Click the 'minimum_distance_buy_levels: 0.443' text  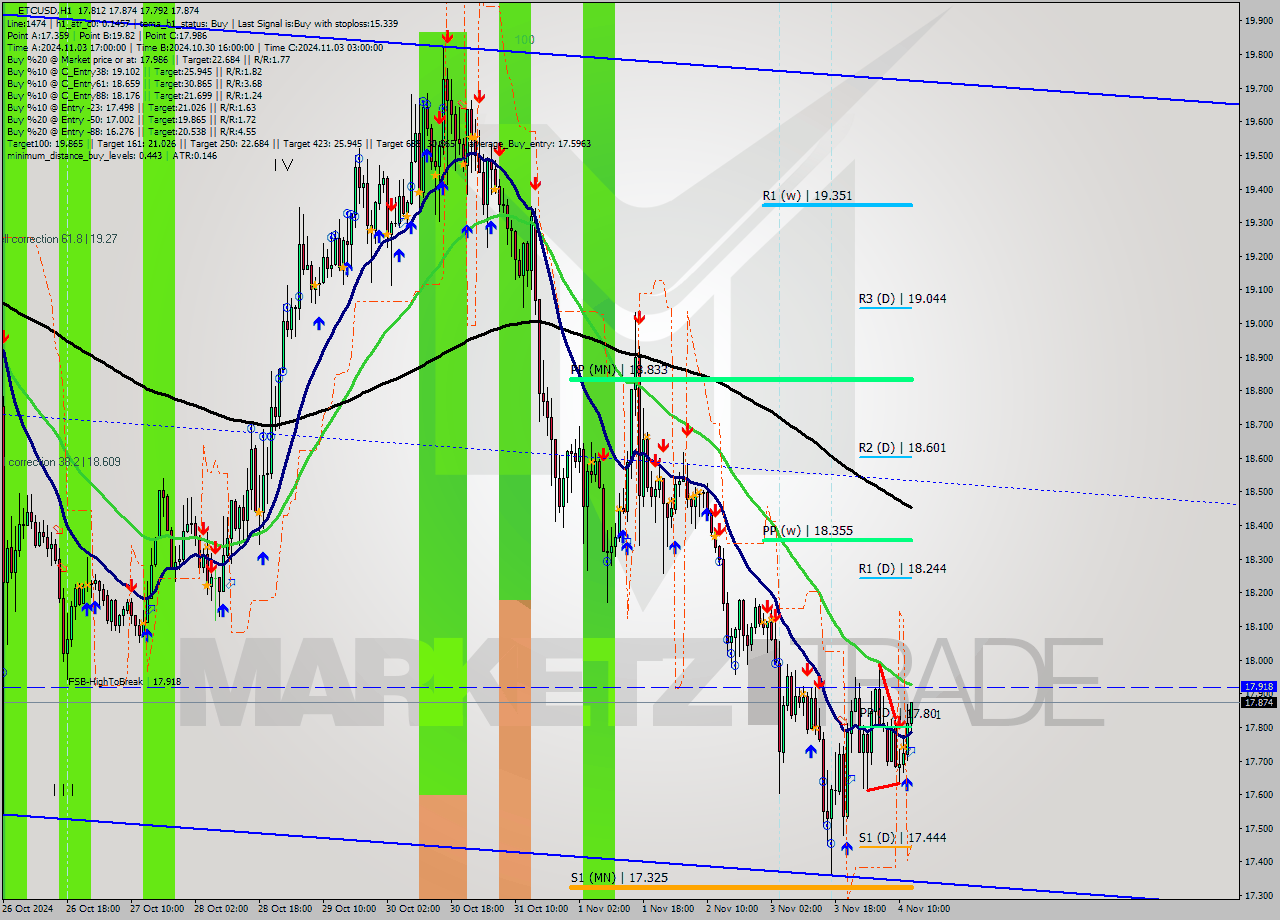coord(85,155)
